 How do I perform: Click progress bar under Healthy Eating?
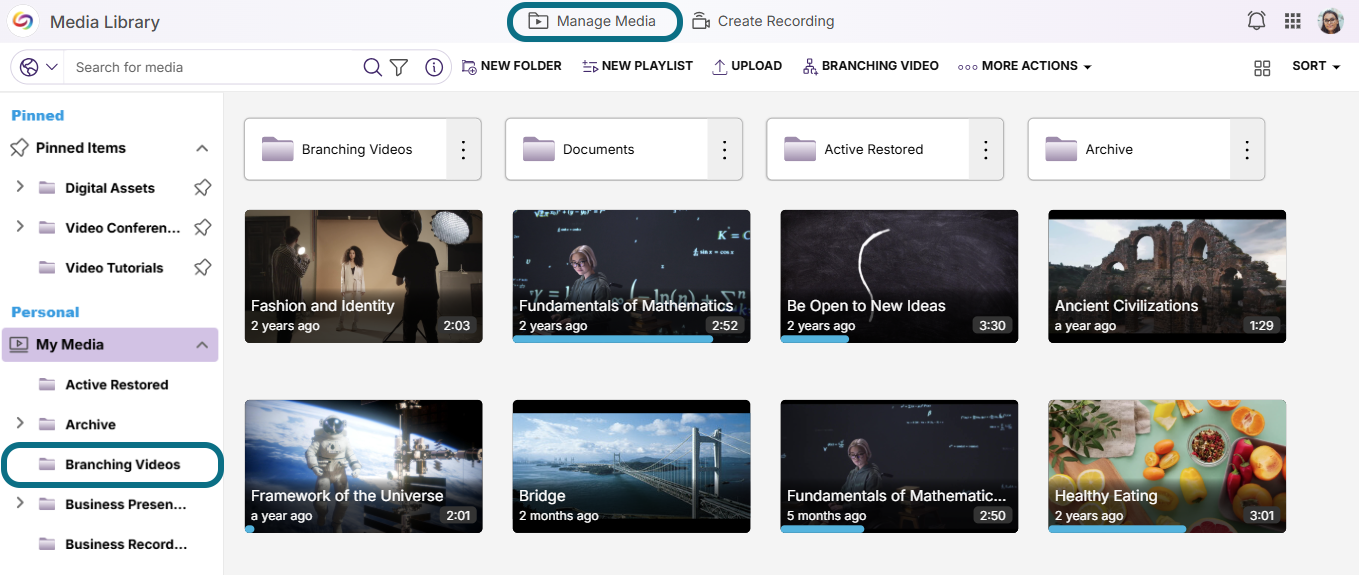click(x=1117, y=529)
